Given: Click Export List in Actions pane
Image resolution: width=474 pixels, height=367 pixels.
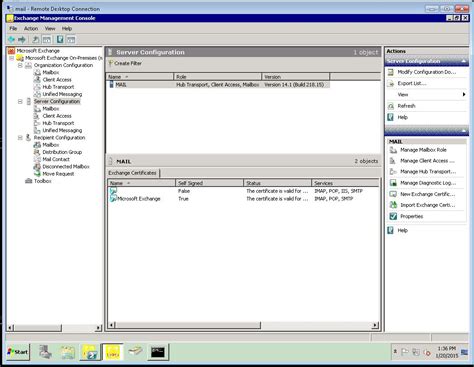Looking at the screenshot, I should coord(412,83).
